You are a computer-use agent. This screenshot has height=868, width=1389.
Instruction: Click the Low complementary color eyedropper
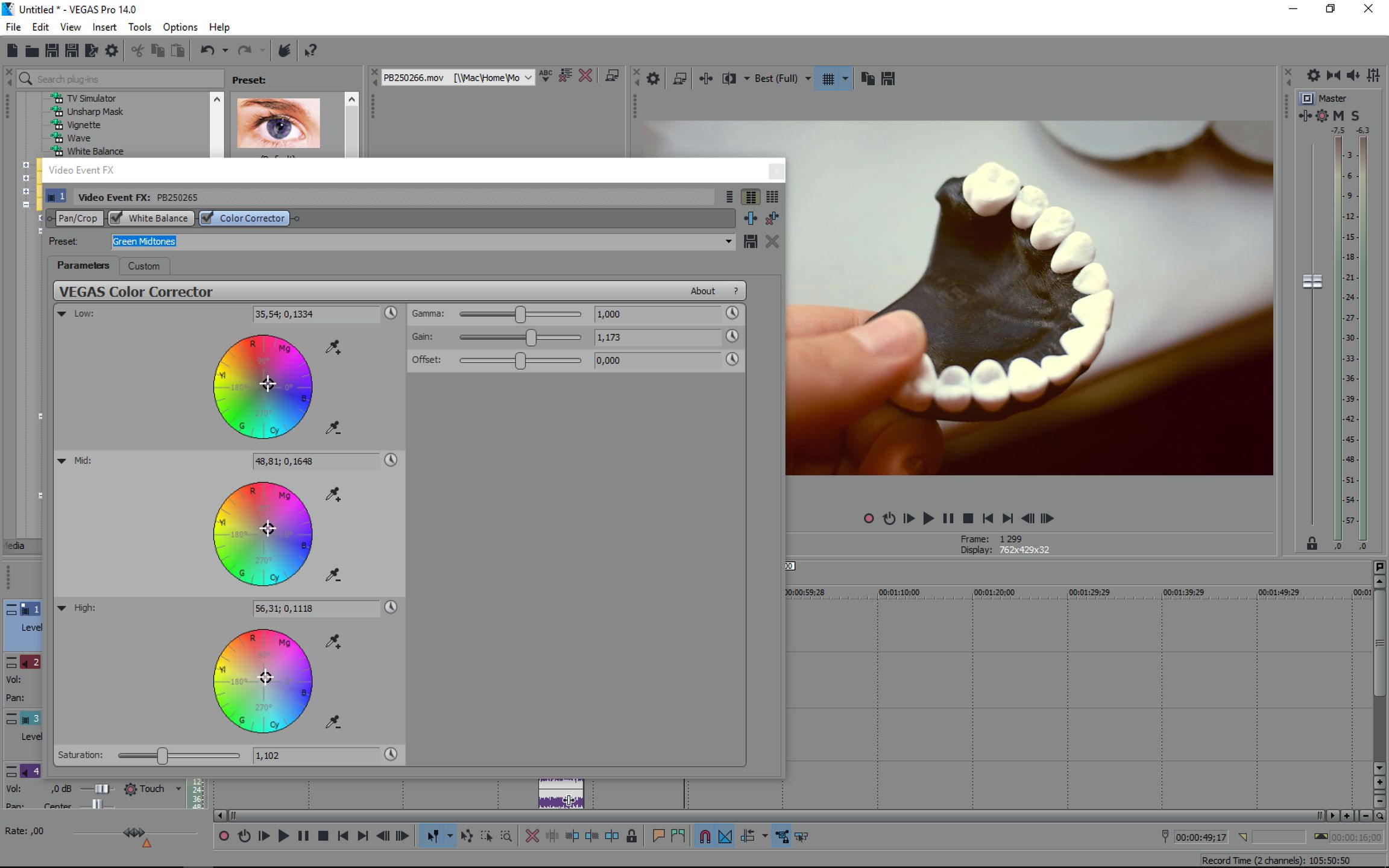[x=333, y=427]
